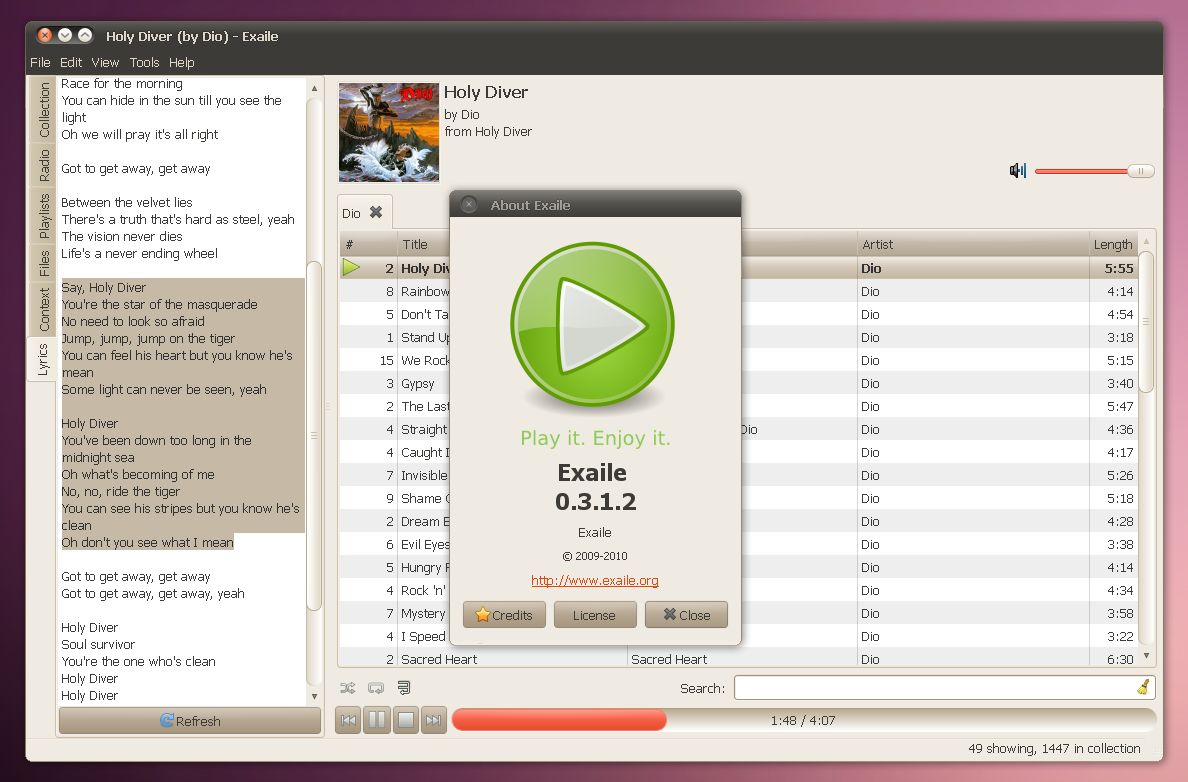Open the Radio side tab

(x=44, y=165)
